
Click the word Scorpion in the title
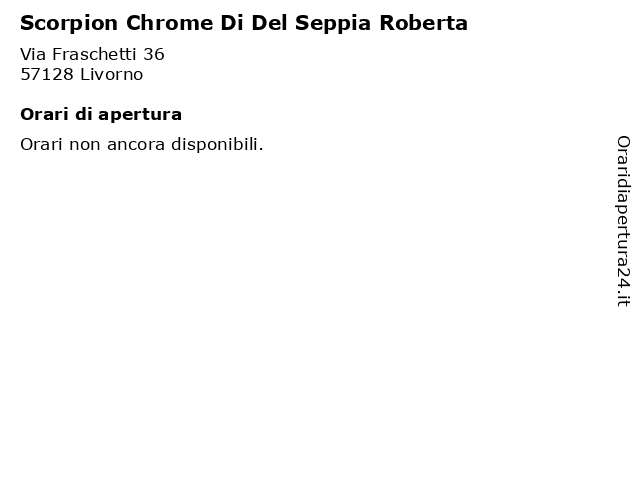(69, 24)
